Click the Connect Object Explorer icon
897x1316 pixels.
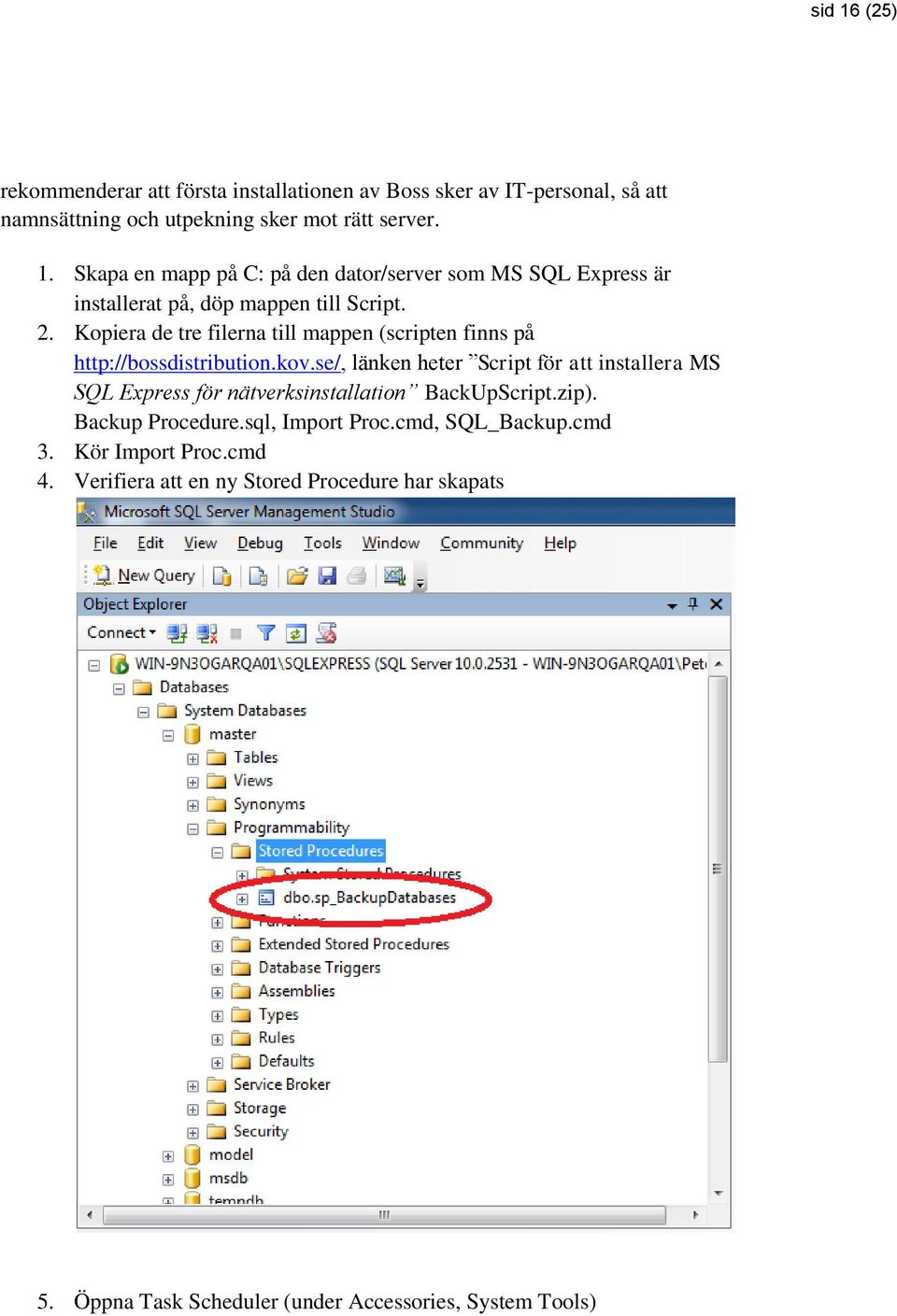[x=177, y=633]
